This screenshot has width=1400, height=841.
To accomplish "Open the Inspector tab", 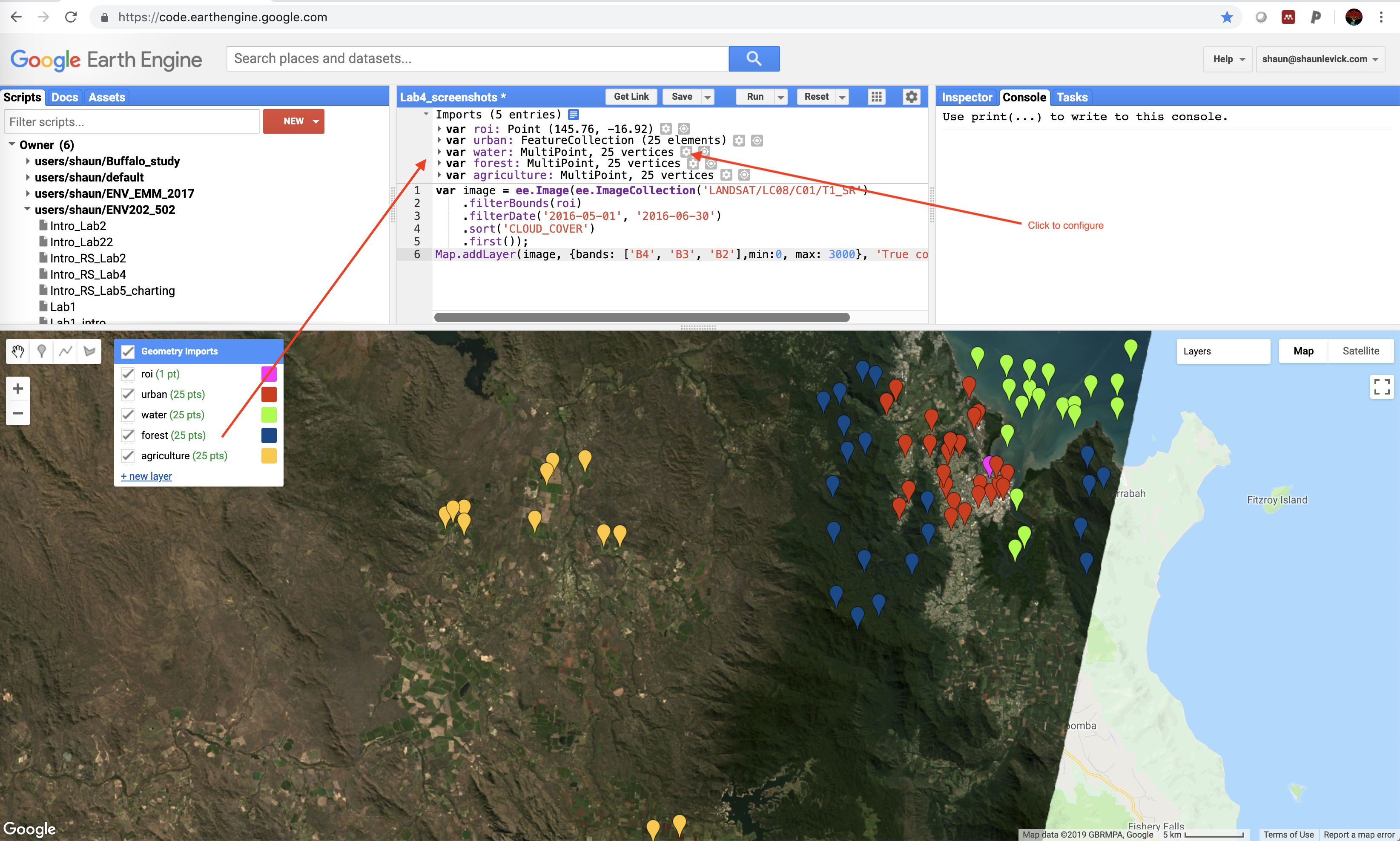I will tap(967, 97).
